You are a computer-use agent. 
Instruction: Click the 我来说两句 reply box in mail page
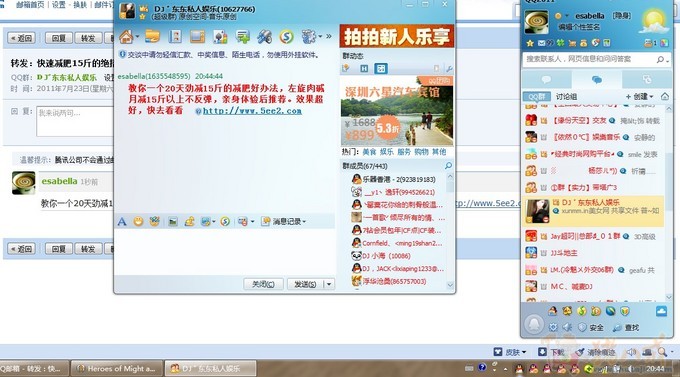click(x=75, y=121)
